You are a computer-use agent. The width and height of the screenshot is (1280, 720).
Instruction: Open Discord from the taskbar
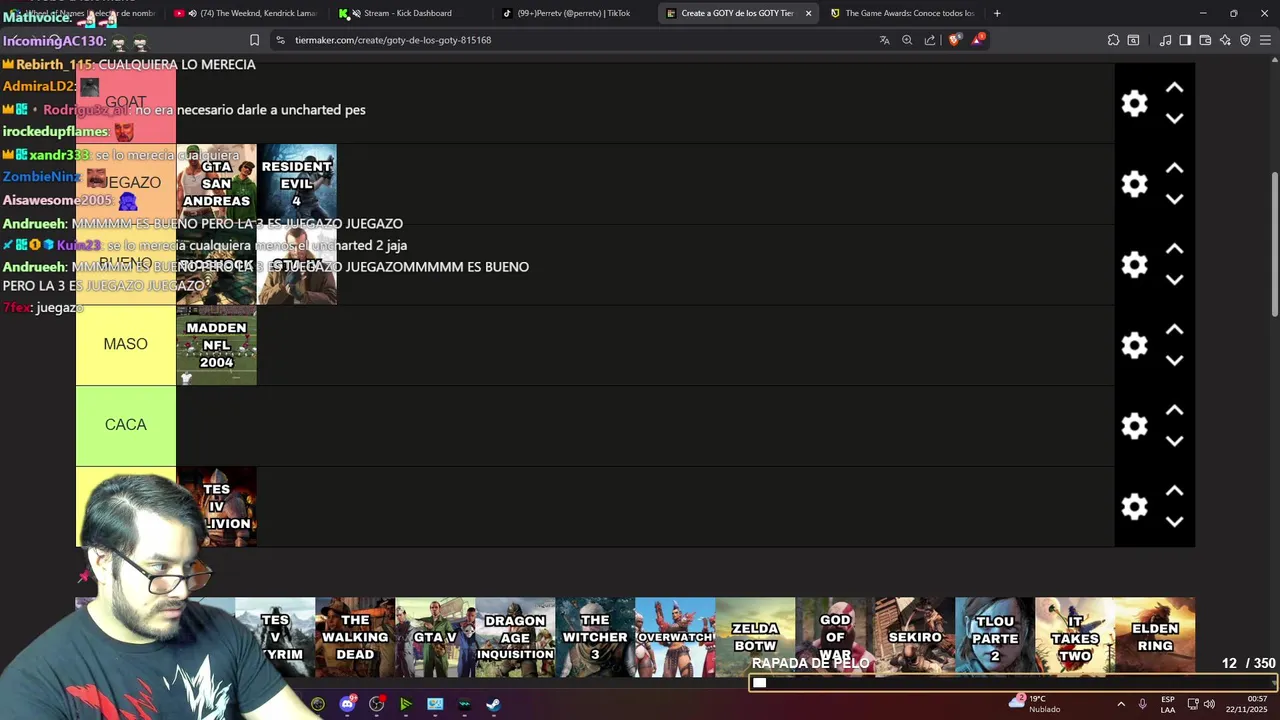point(347,704)
